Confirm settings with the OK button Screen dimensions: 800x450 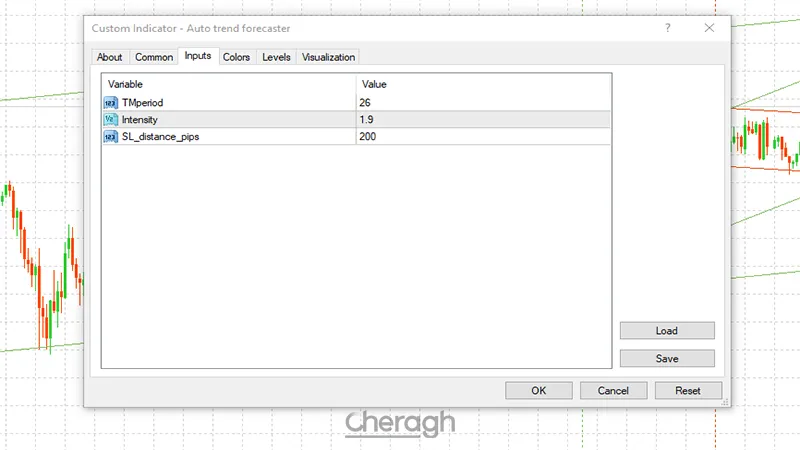(538, 390)
